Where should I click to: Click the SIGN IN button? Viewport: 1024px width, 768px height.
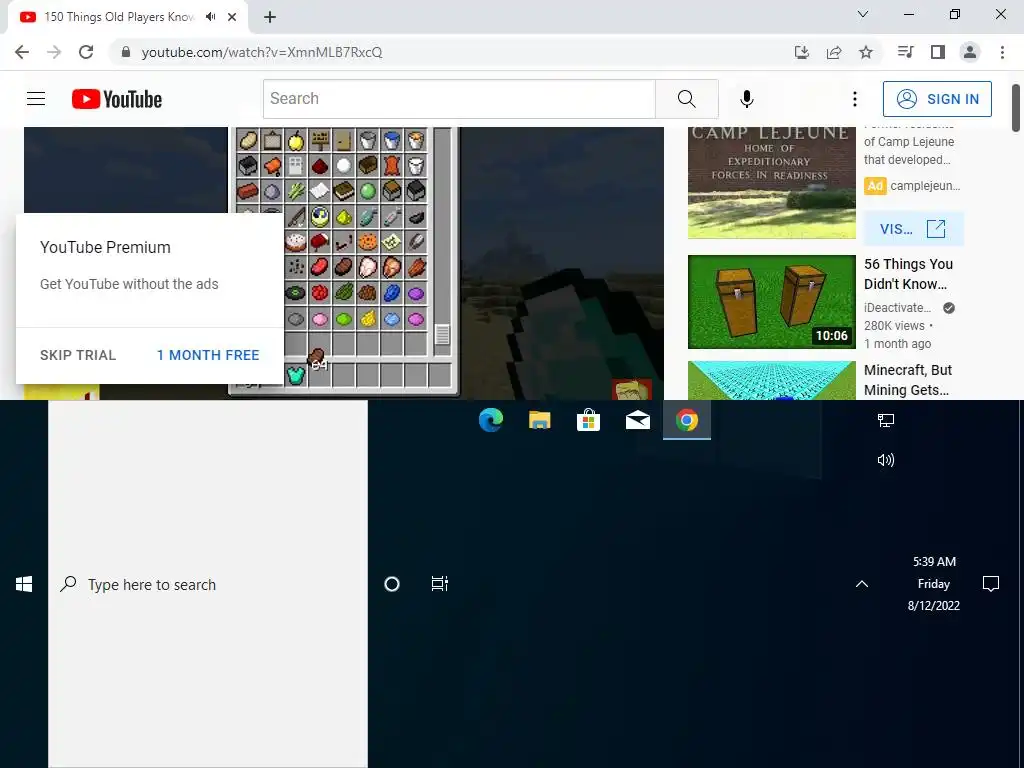click(937, 99)
